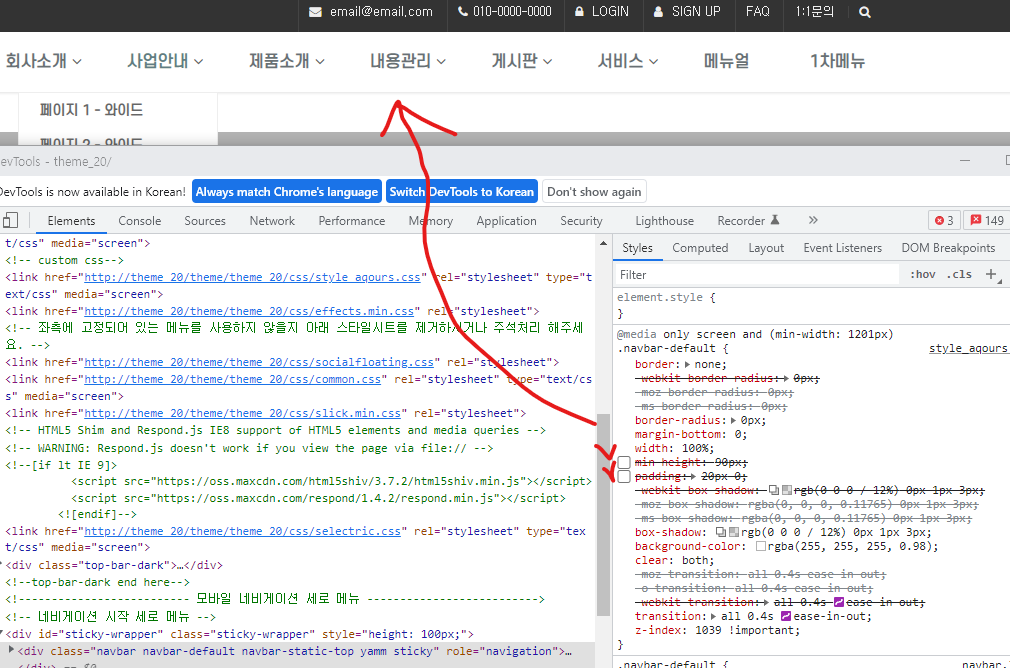Open the common.css stylesheet link
Viewport: 1010px width, 668px height.
pos(233,379)
